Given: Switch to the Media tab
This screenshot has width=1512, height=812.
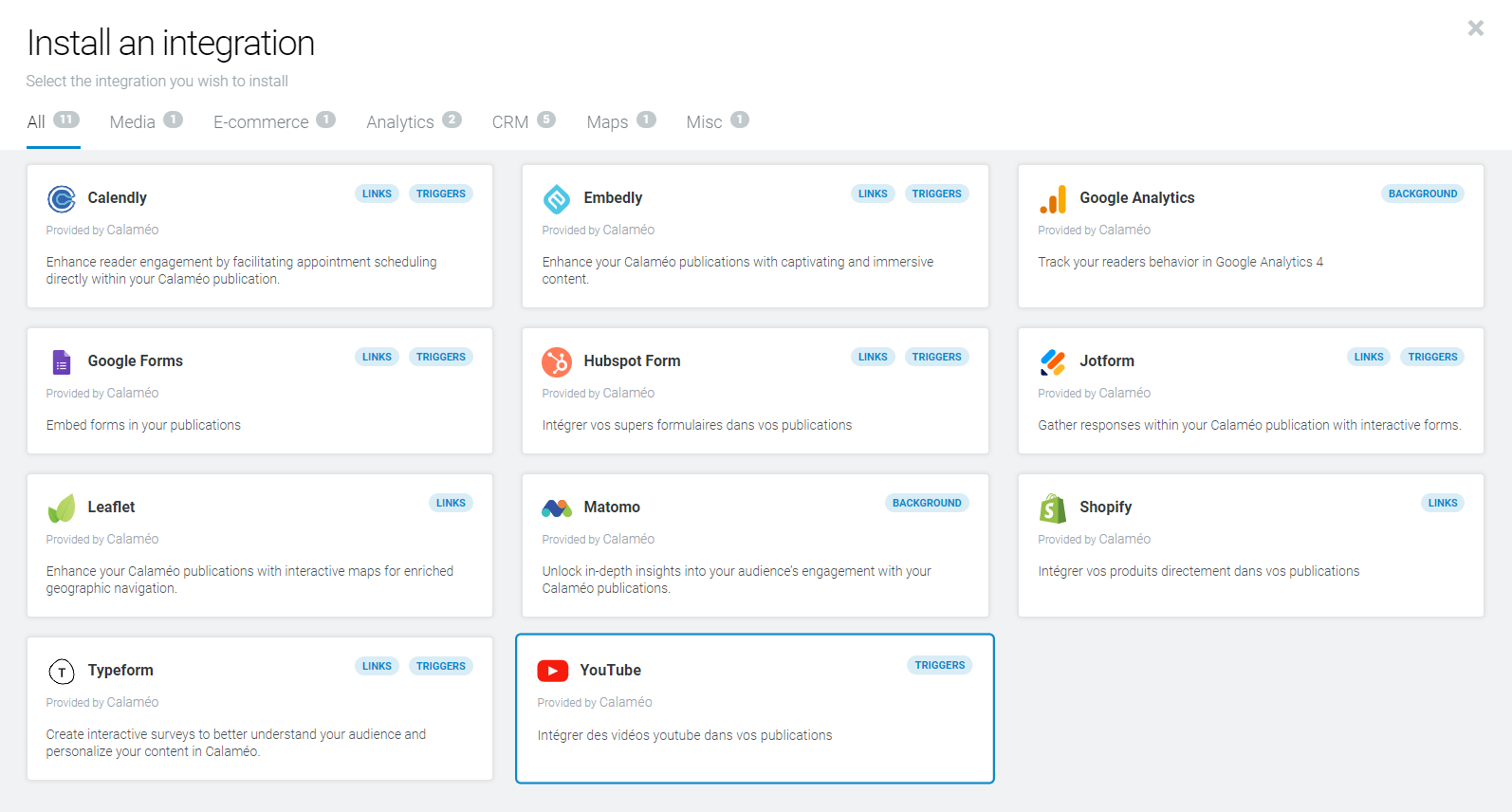Looking at the screenshot, I should (146, 122).
